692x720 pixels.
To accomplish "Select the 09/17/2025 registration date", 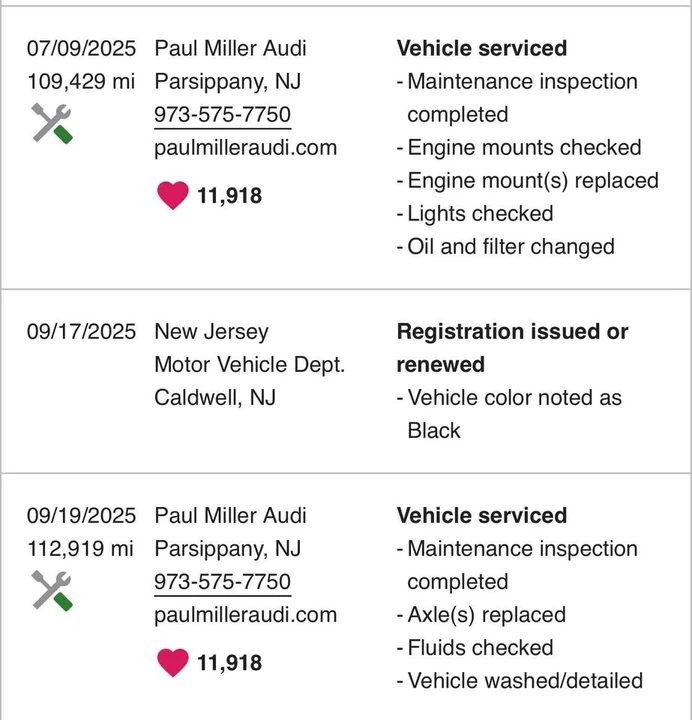I will click(x=81, y=332).
